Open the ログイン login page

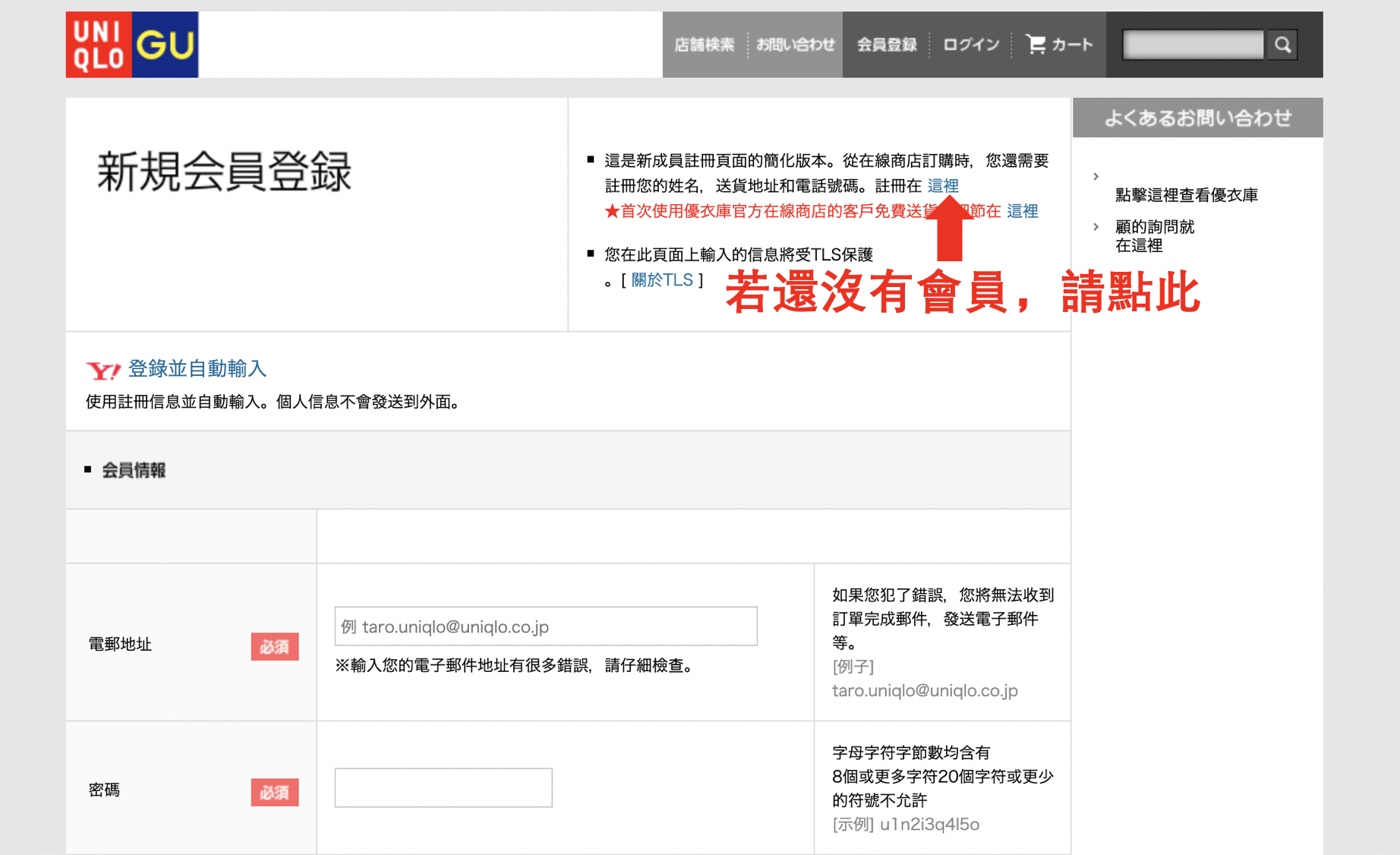click(971, 45)
